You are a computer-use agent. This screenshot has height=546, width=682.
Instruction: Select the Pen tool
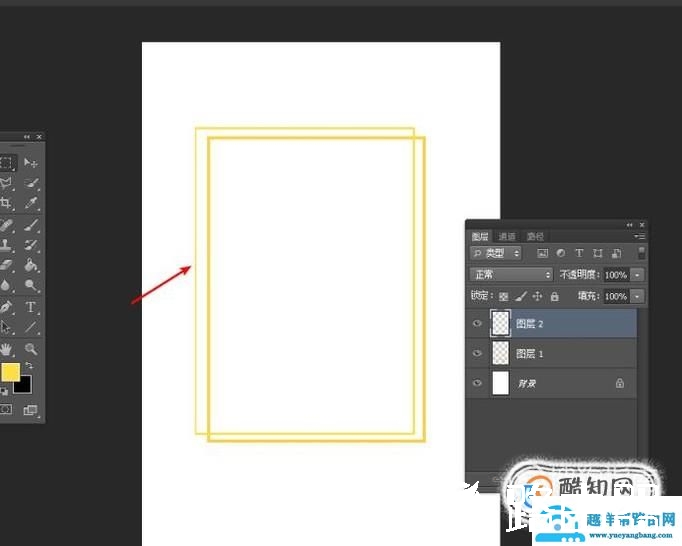pyautogui.click(x=6, y=307)
